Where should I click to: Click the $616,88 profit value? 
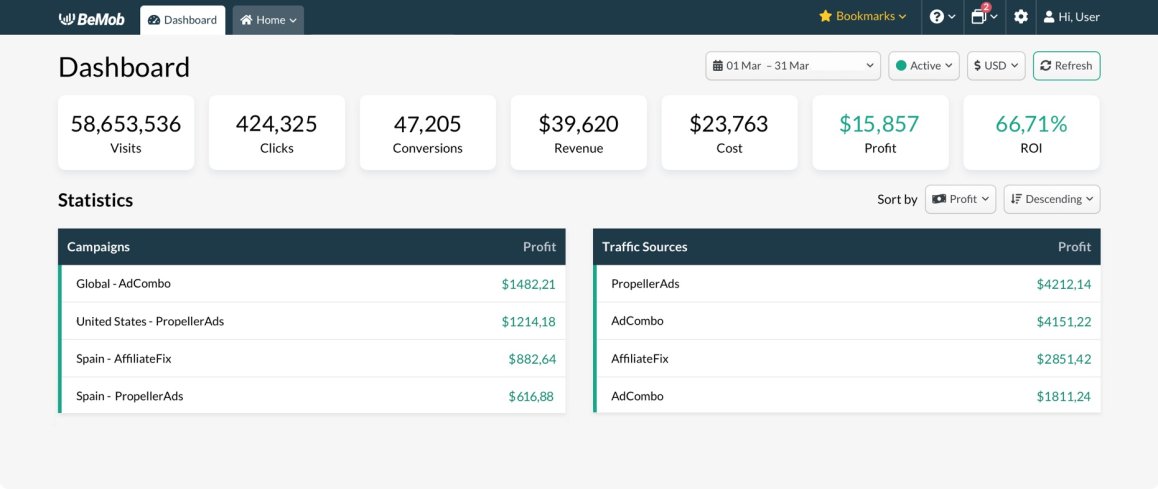(x=530, y=397)
